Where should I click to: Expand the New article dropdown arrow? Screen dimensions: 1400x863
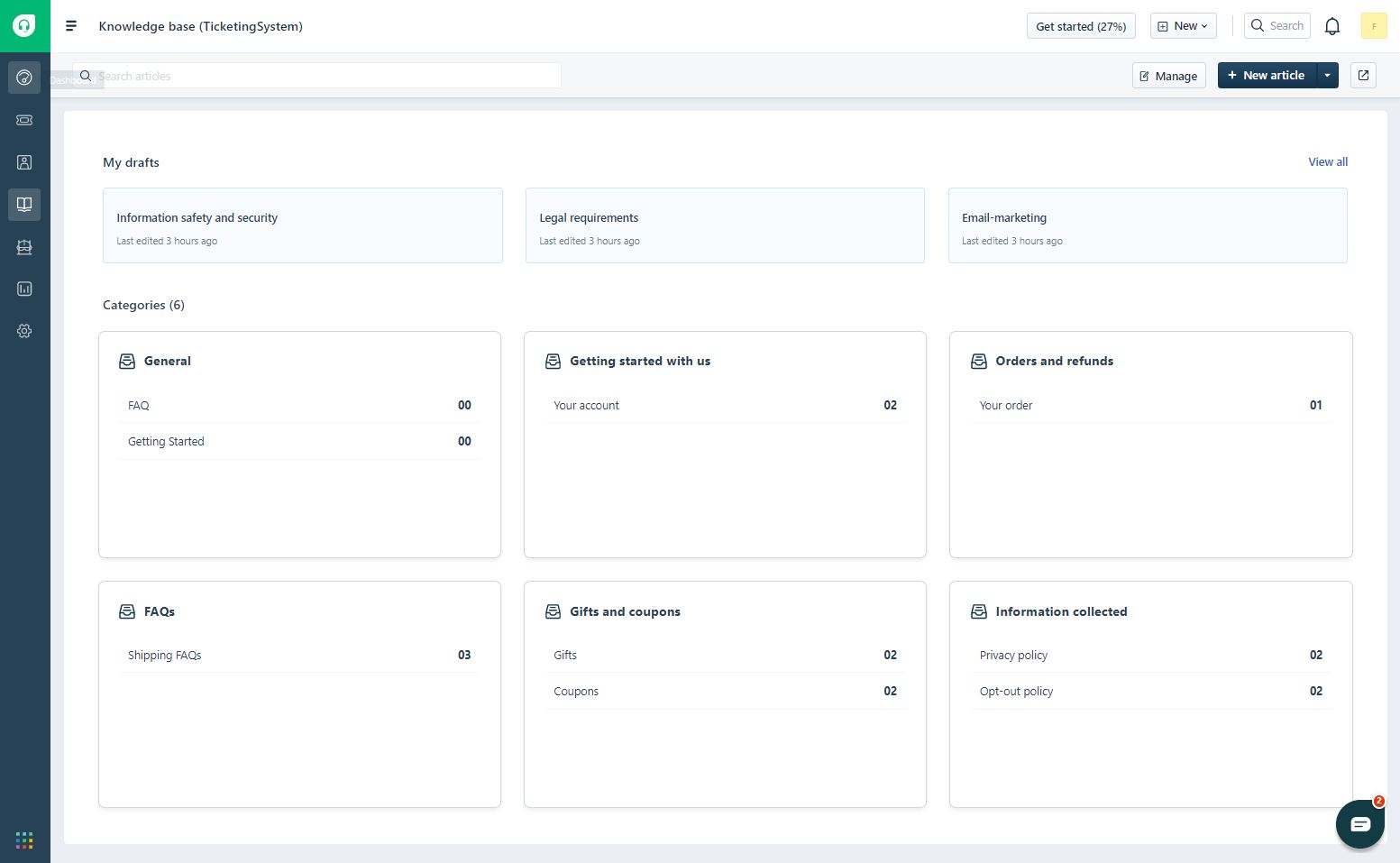pos(1327,76)
